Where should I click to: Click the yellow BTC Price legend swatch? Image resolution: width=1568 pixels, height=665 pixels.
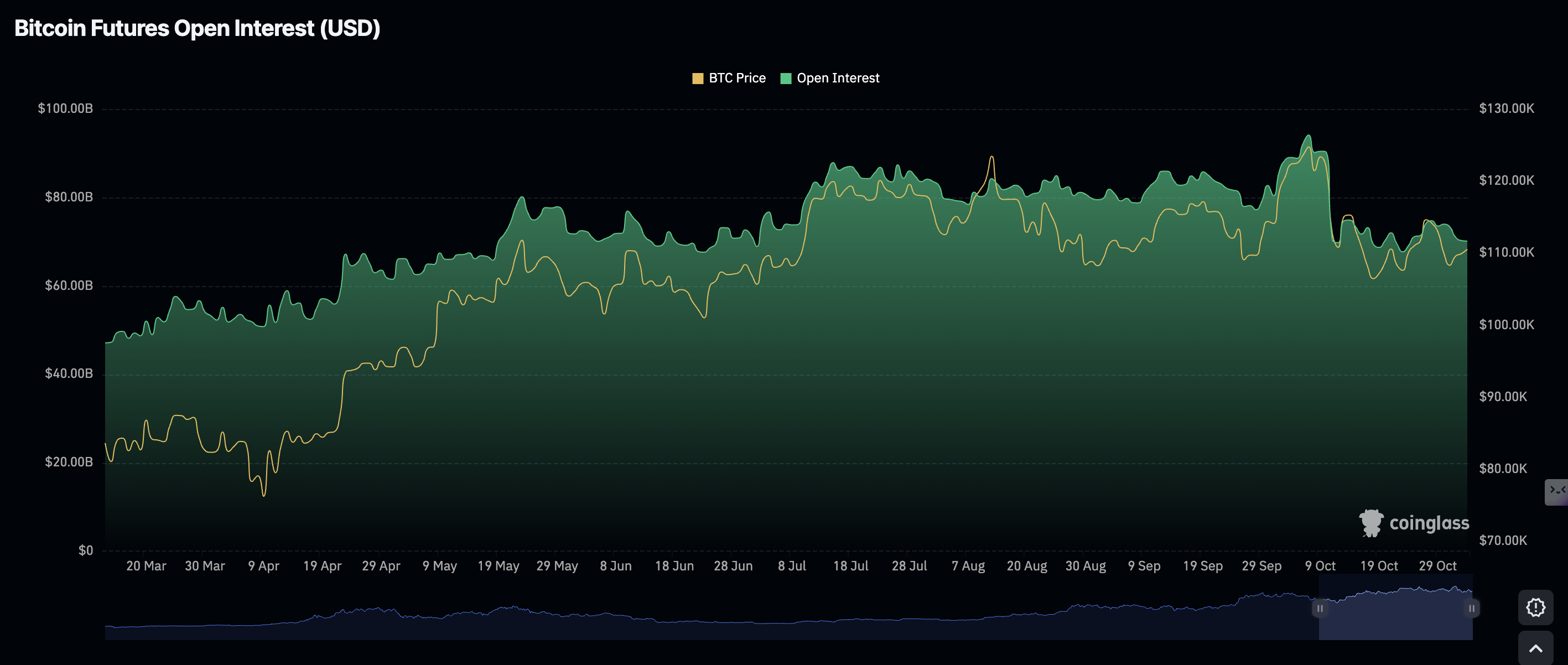698,79
